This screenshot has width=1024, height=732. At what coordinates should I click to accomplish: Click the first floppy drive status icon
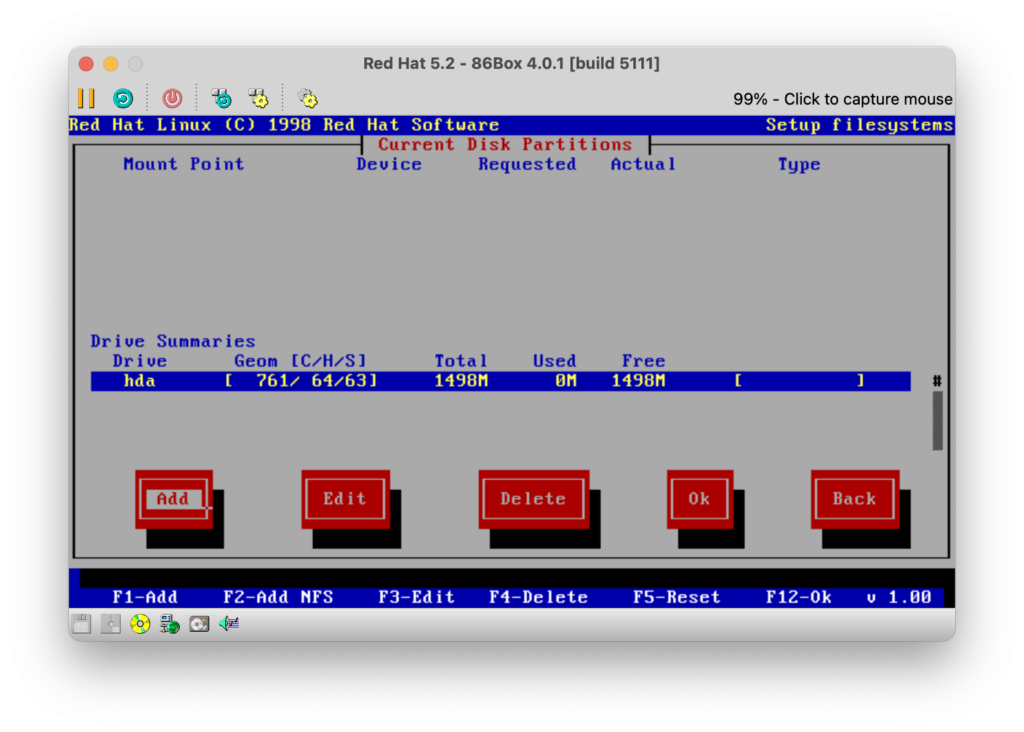pyautogui.click(x=82, y=624)
